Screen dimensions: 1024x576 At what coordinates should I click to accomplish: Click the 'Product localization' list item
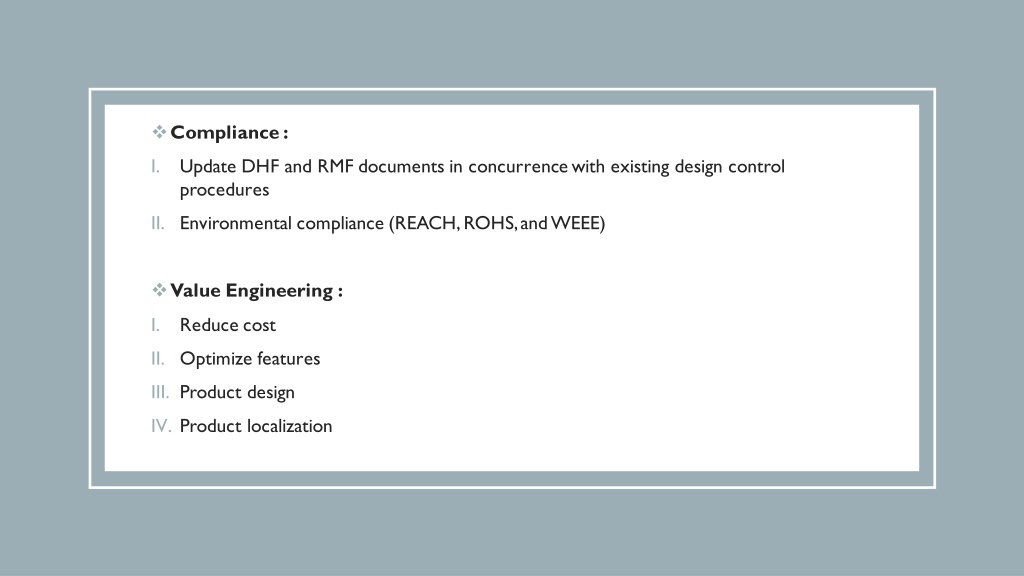click(x=256, y=426)
